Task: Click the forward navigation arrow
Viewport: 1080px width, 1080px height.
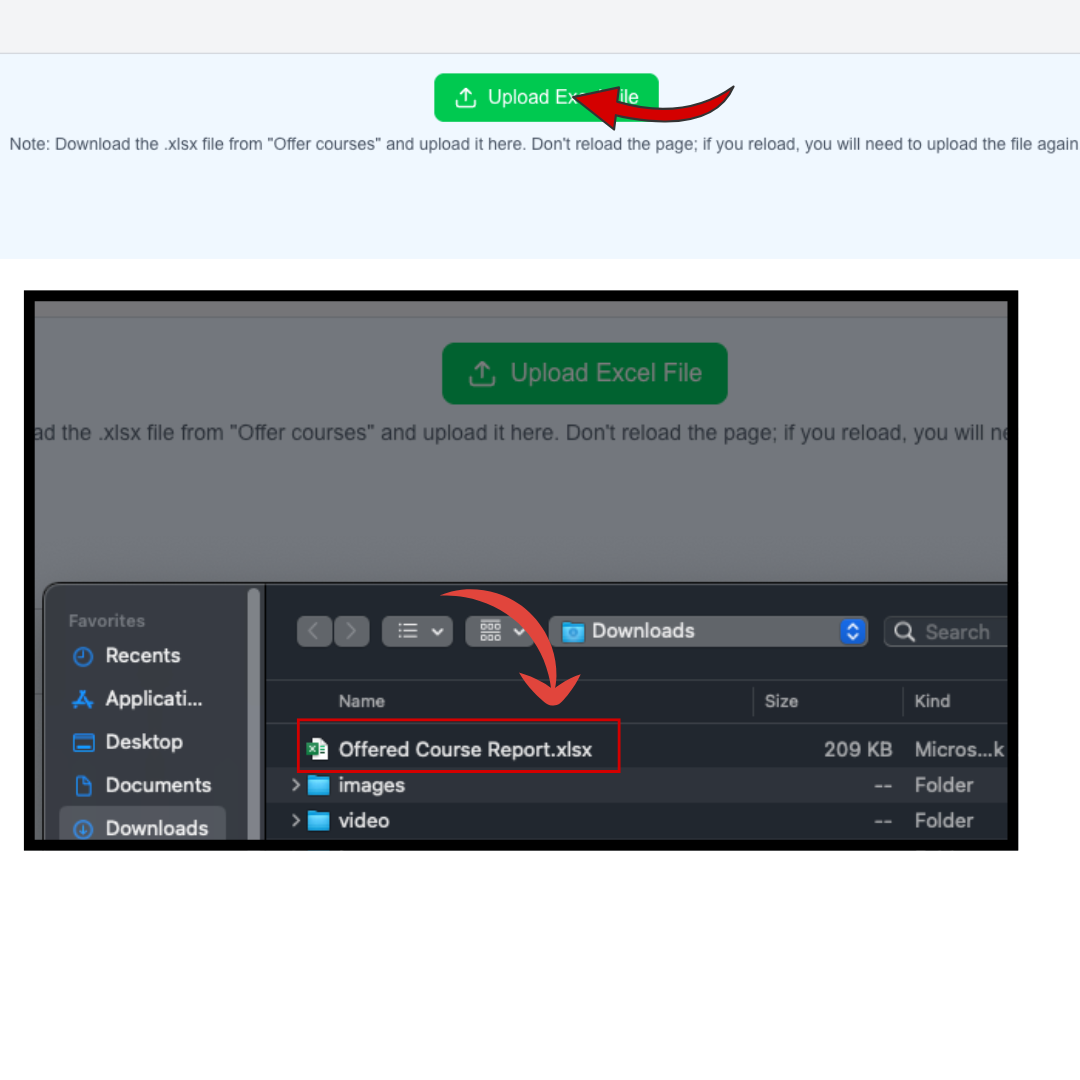Action: [x=351, y=631]
